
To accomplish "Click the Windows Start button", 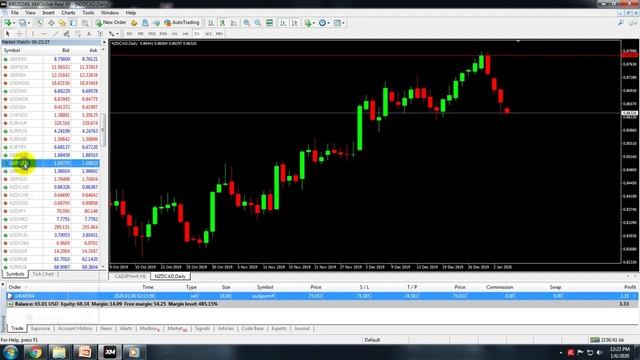I will pyautogui.click(x=10, y=352).
